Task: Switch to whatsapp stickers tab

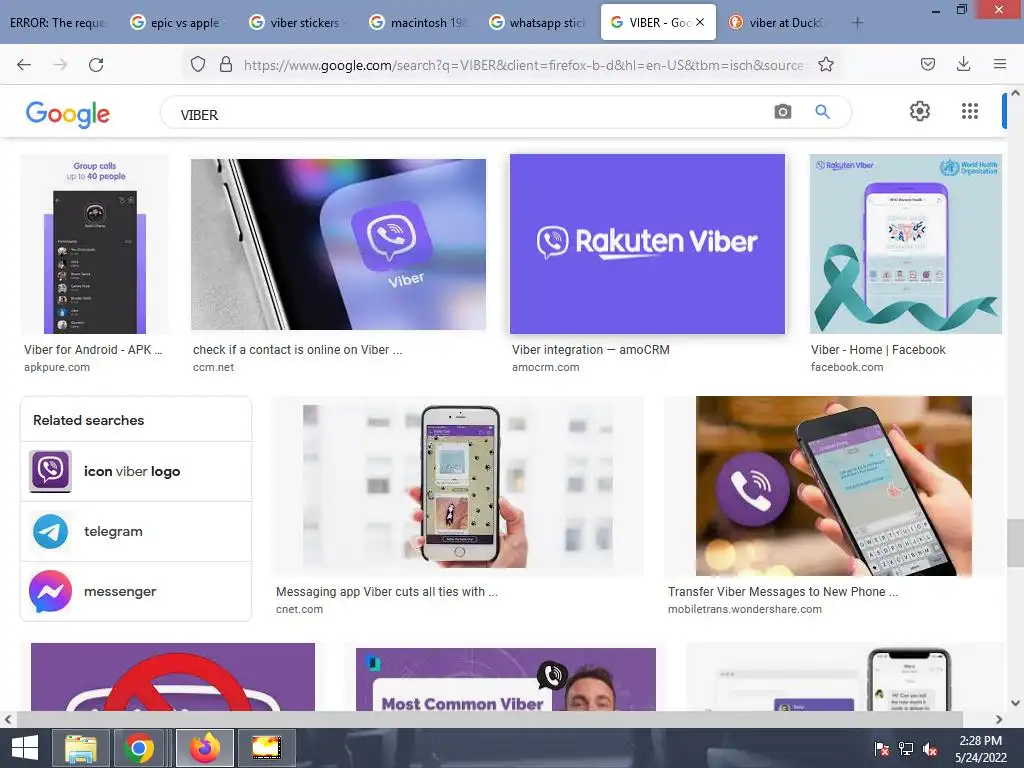Action: click(538, 23)
